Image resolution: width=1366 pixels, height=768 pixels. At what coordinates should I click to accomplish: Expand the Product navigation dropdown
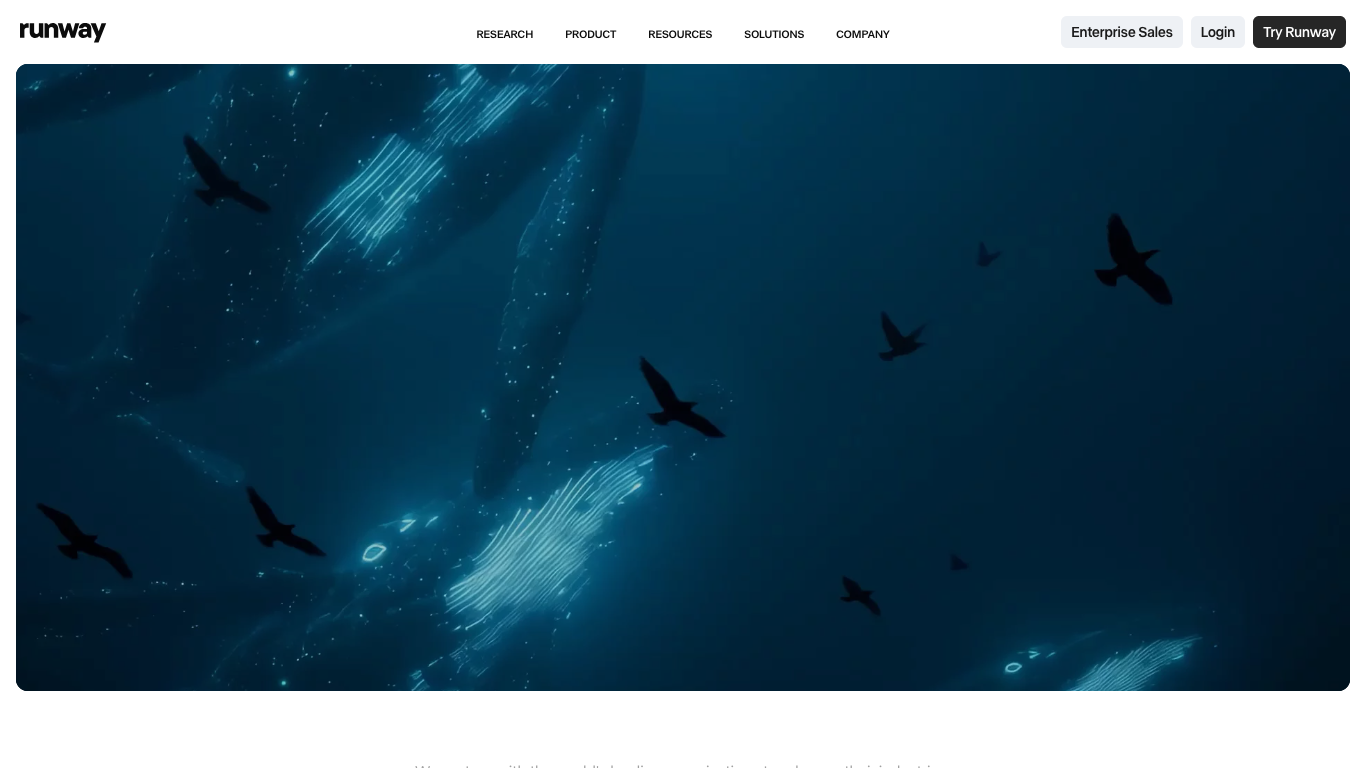tap(590, 34)
